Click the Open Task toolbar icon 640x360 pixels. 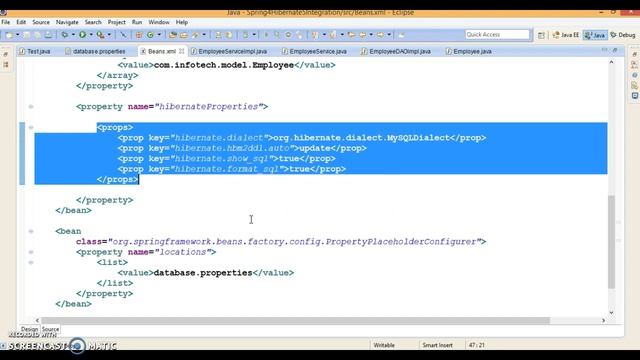tap(184, 35)
